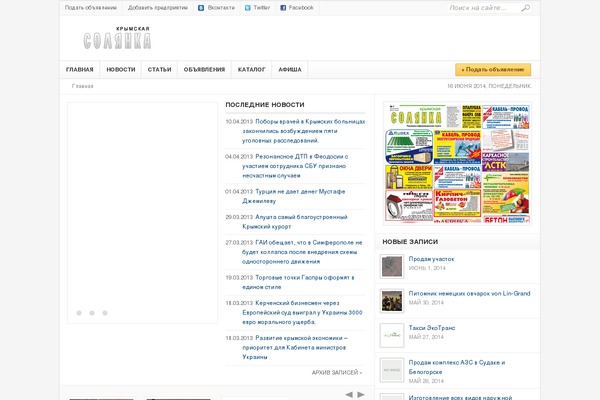This screenshot has width=600, height=400.
Task: Open the АФИША menu item
Action: coord(290,70)
